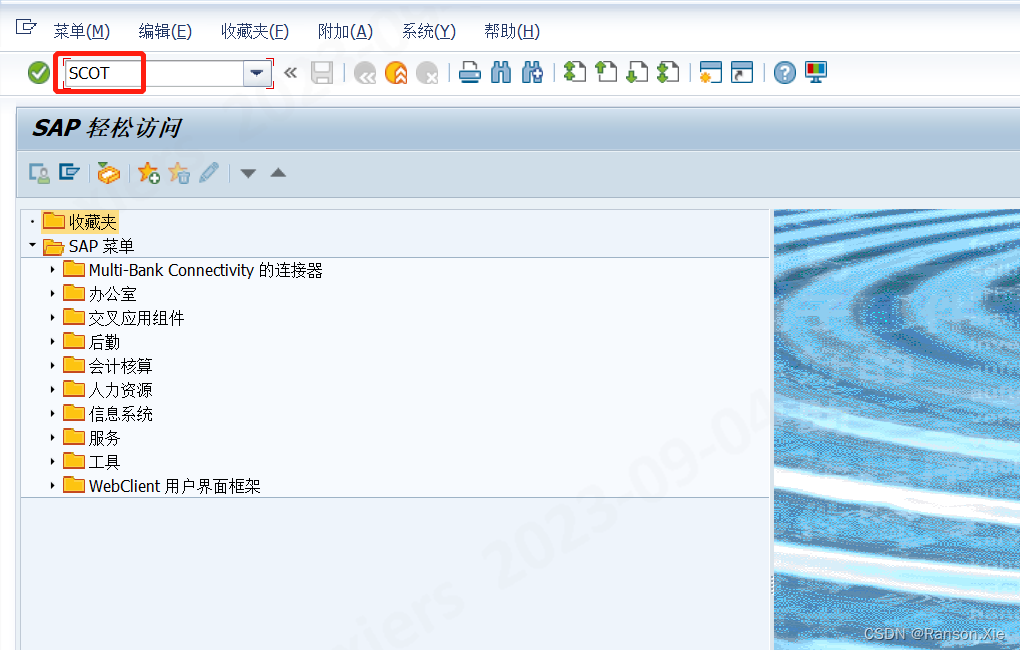Select the 服务 tree item
Image resolution: width=1020 pixels, height=650 pixels.
coord(105,439)
